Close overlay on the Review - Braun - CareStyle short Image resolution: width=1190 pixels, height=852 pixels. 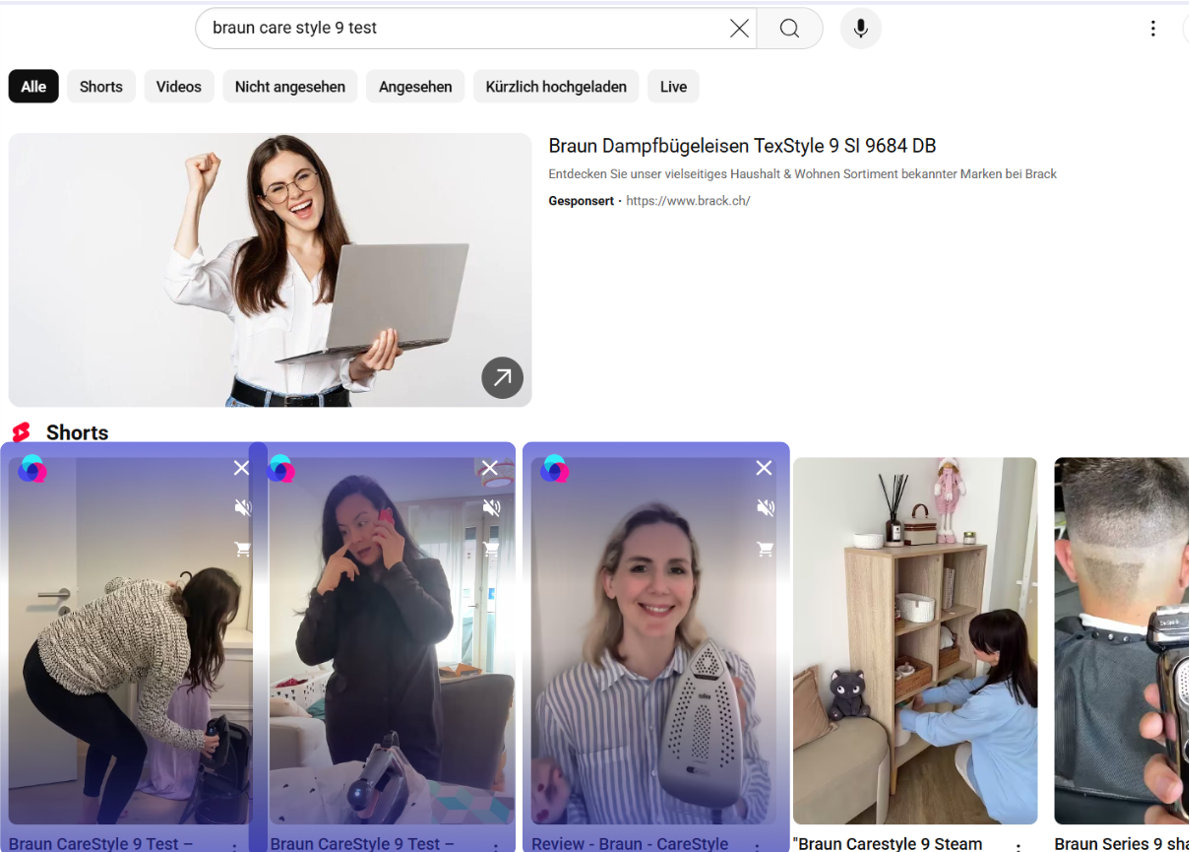pyautogui.click(x=763, y=467)
